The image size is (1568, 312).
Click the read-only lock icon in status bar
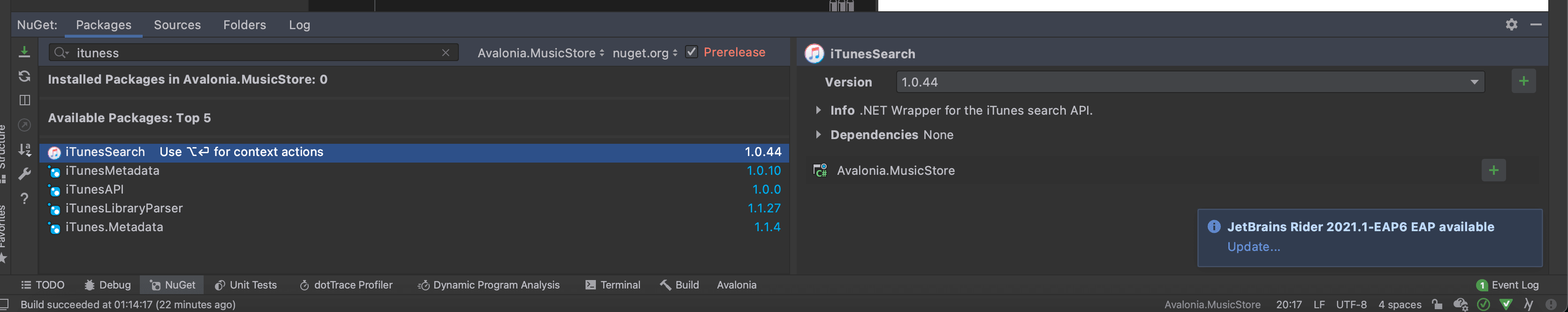pos(1437,304)
